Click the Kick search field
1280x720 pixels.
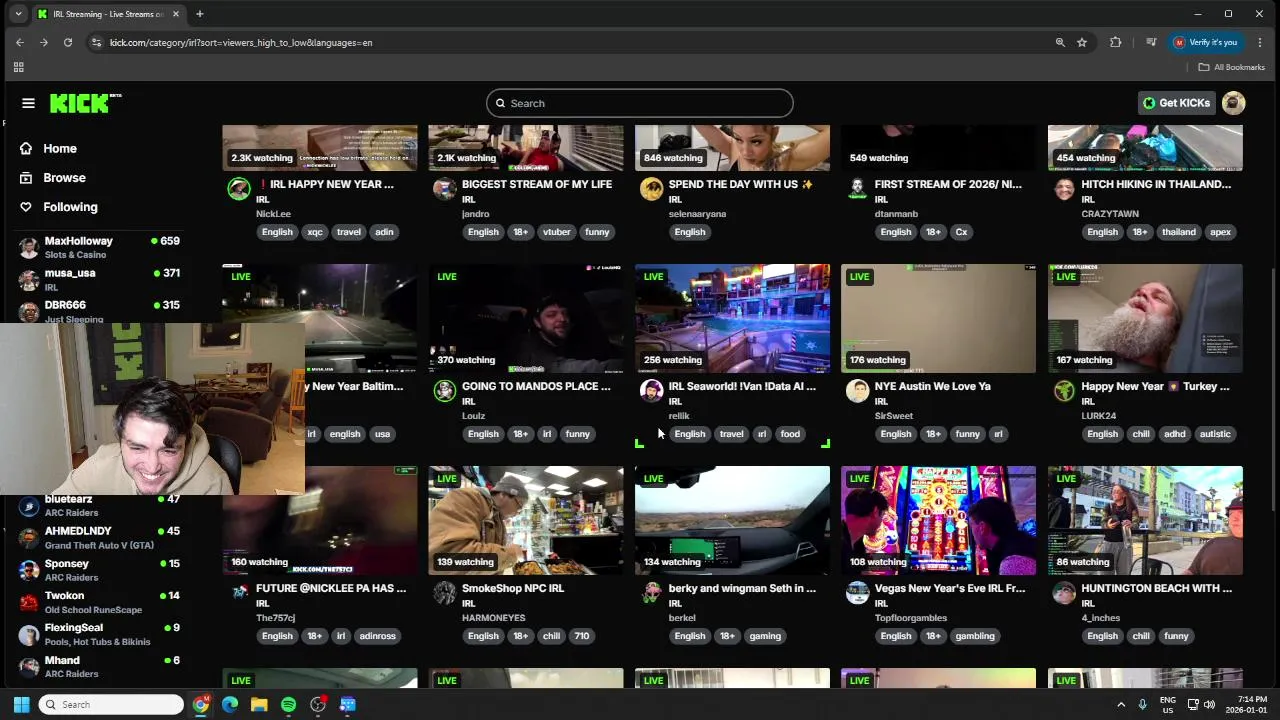pos(640,103)
